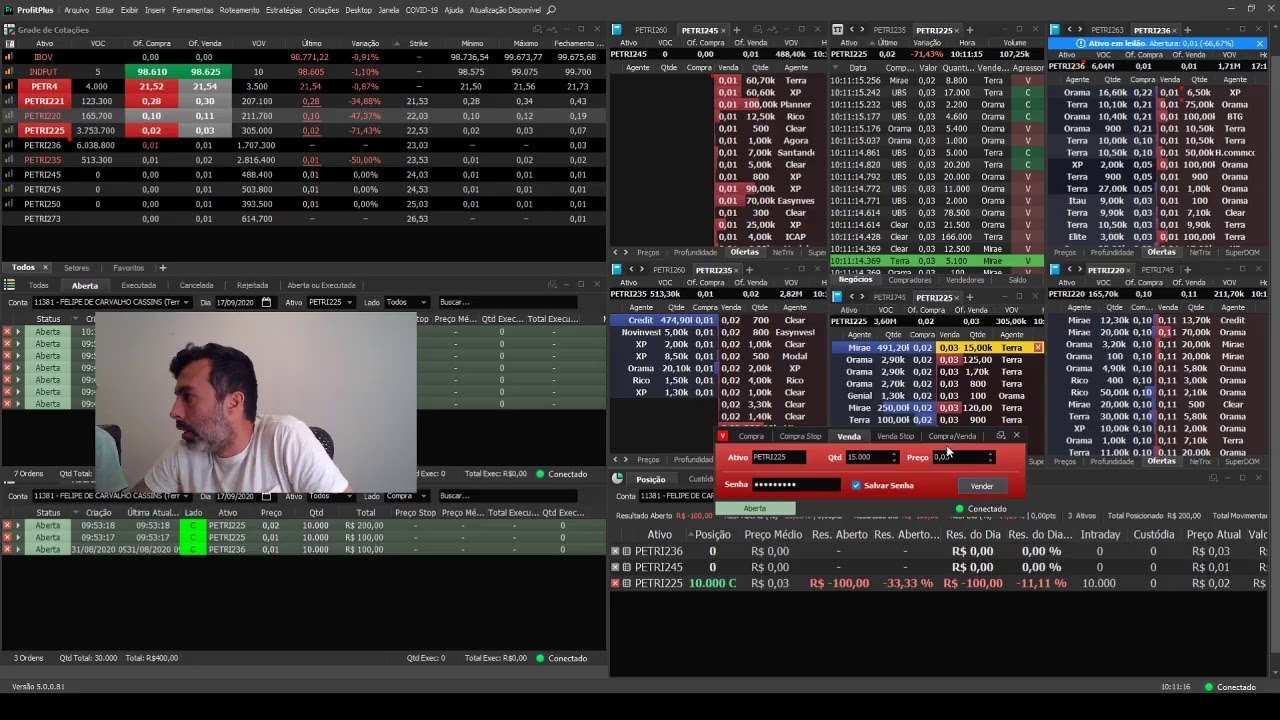Open the Estratégias menu

click(284, 10)
